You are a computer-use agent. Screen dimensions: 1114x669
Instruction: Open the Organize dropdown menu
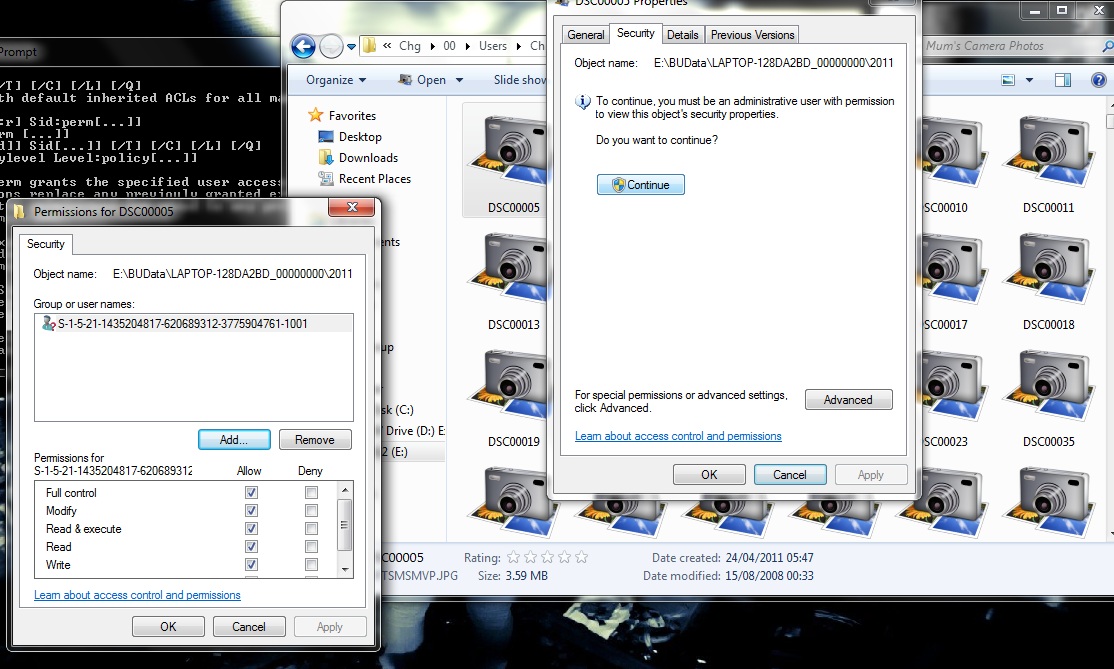click(x=336, y=80)
